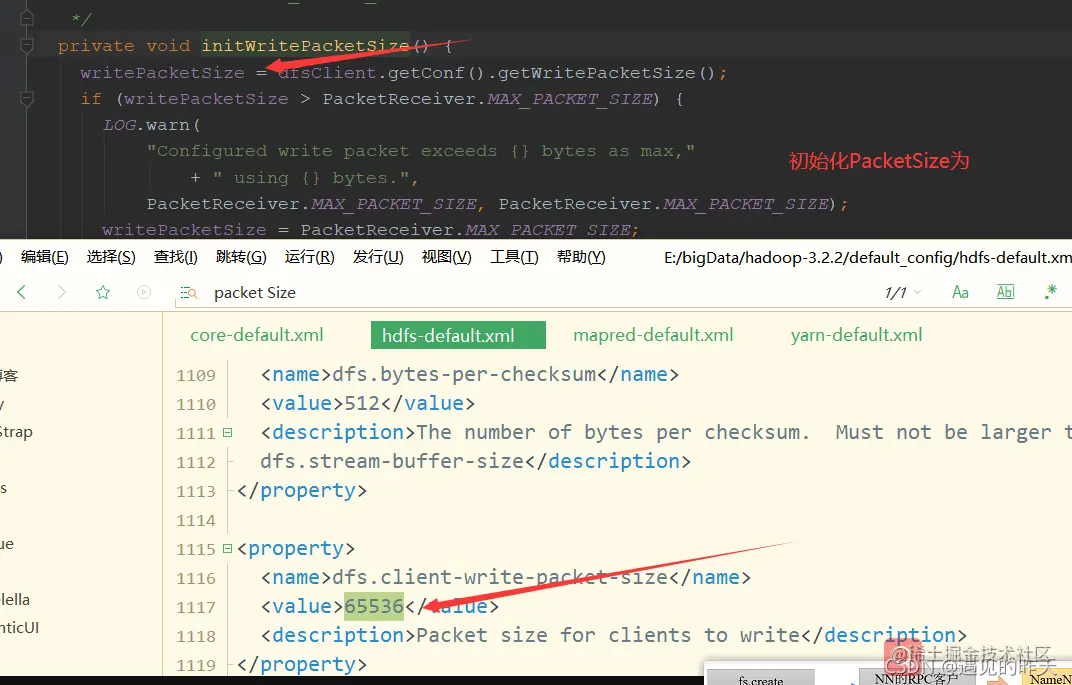This screenshot has height=685, width=1072.
Task: Open the 跳转(G) menu
Action: point(241,257)
